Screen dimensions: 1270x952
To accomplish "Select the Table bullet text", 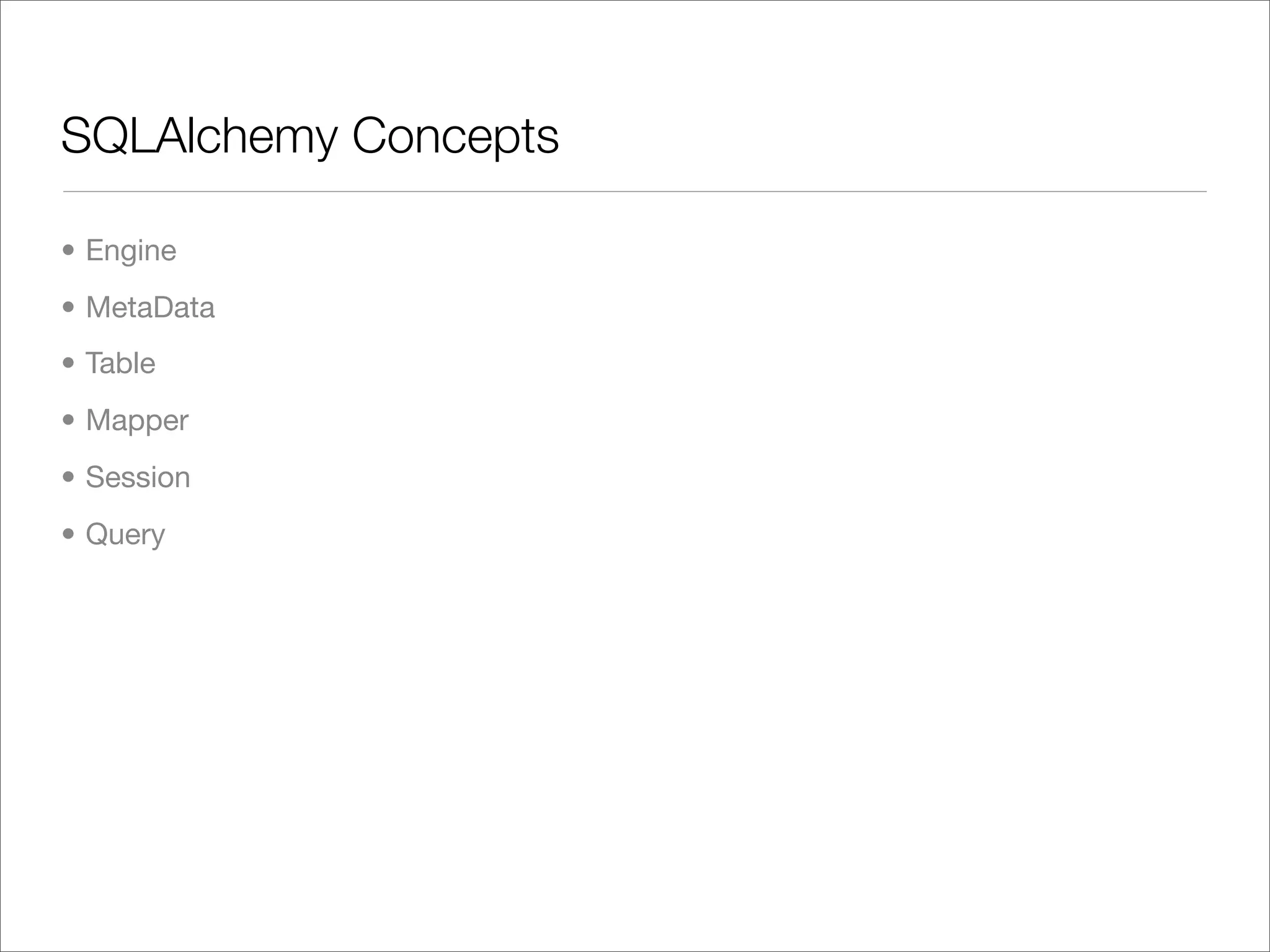I will click(120, 363).
